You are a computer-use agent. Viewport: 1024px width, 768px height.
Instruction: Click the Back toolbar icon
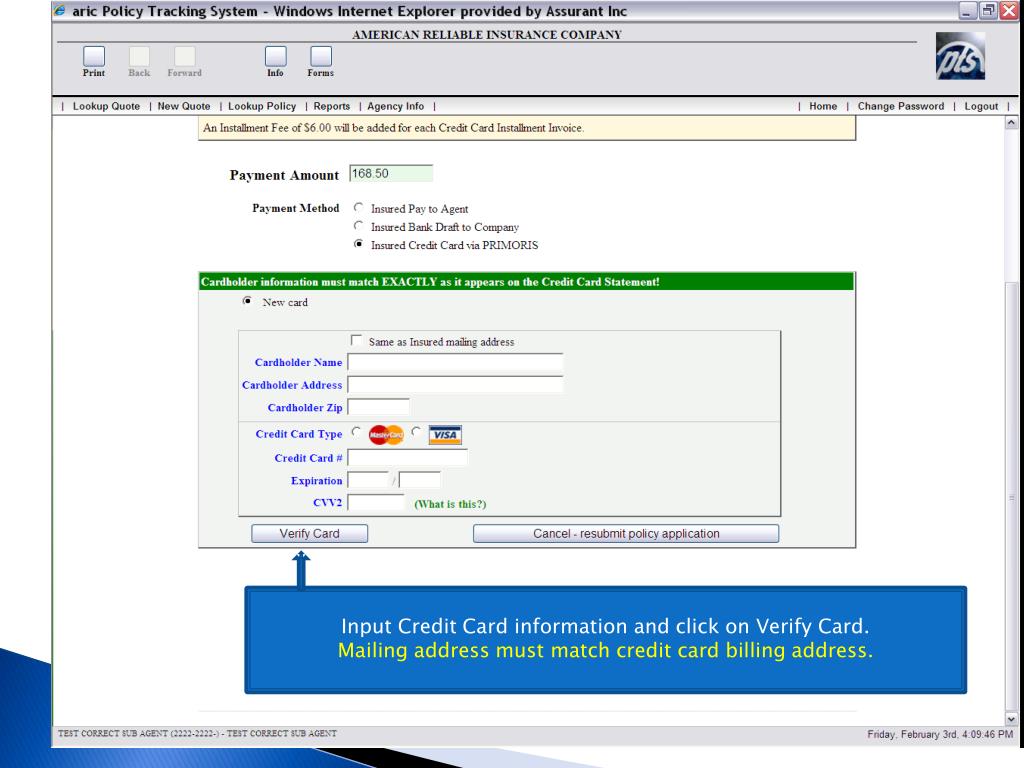coord(139,57)
